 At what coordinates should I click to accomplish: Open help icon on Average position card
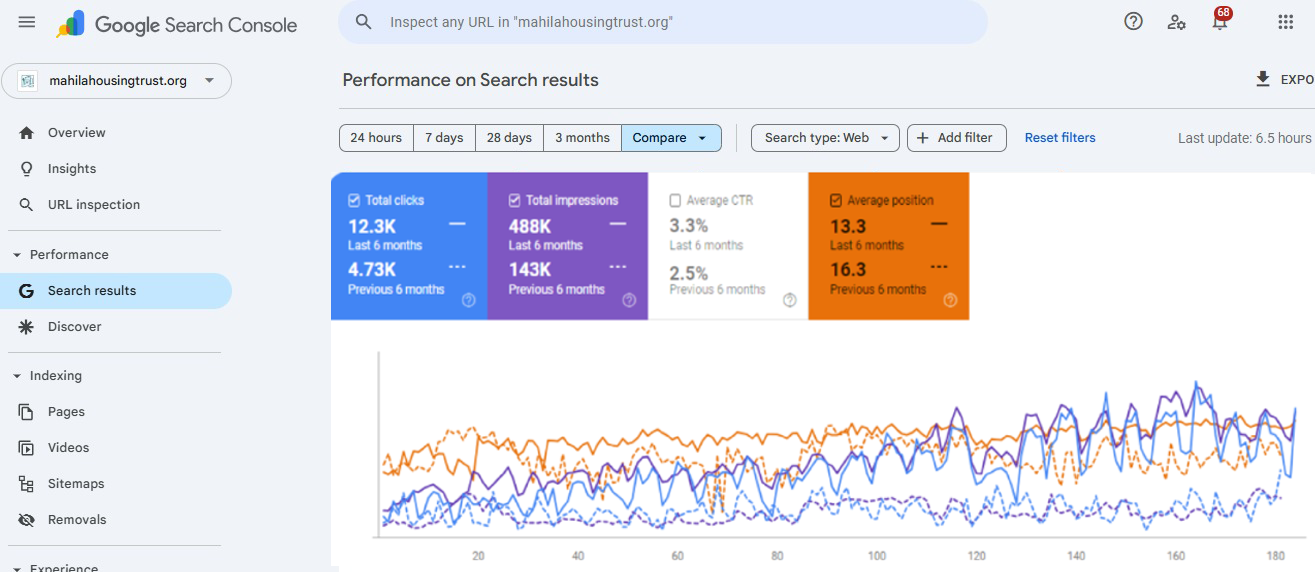coord(950,300)
